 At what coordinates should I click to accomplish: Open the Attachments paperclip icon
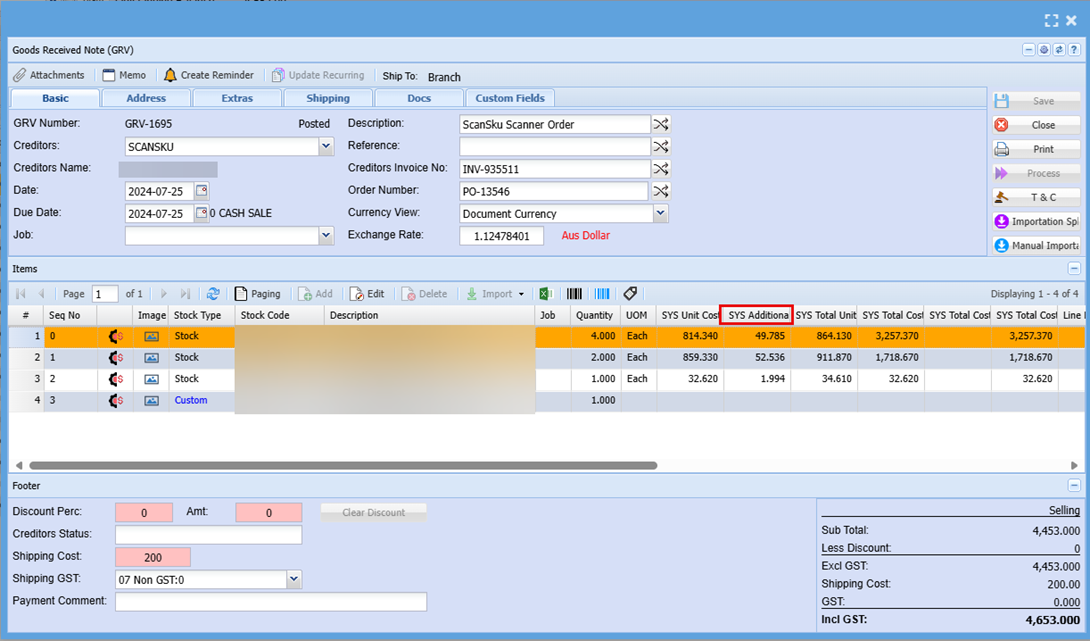tap(20, 75)
